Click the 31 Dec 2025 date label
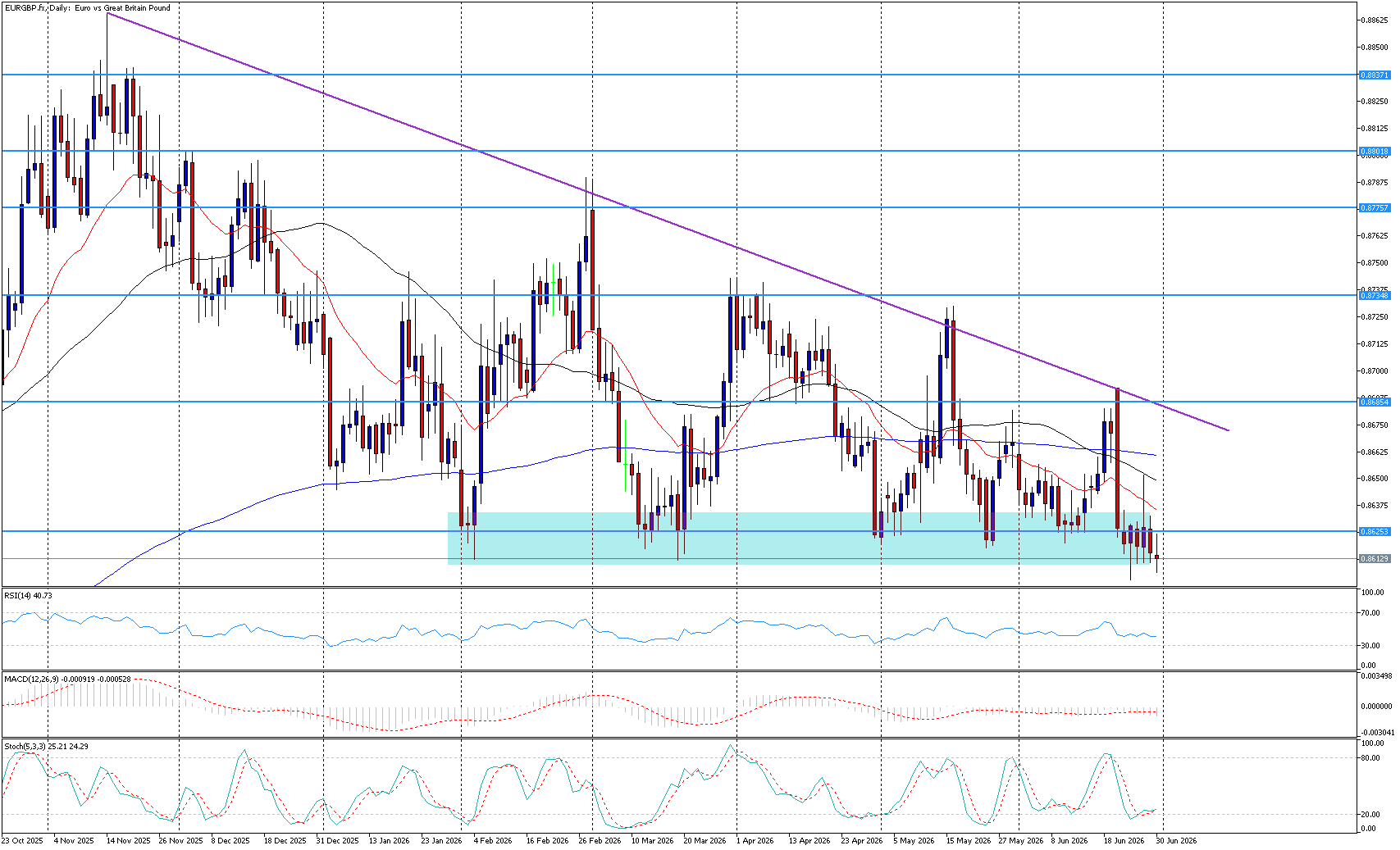 (337, 840)
